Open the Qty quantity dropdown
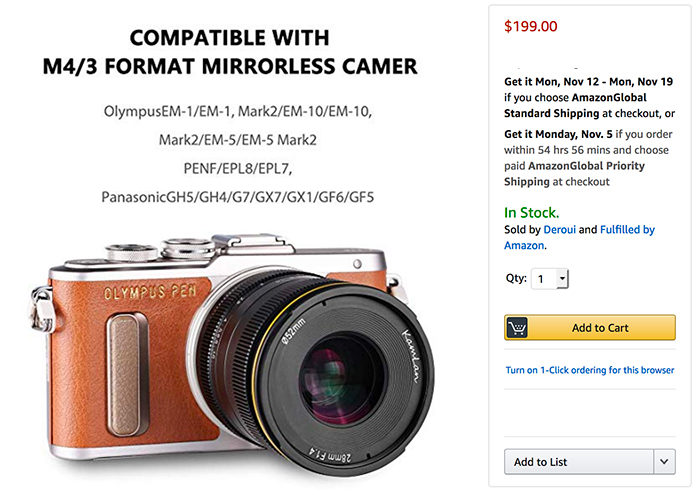Image resolution: width=700 pixels, height=495 pixels. tap(550, 279)
